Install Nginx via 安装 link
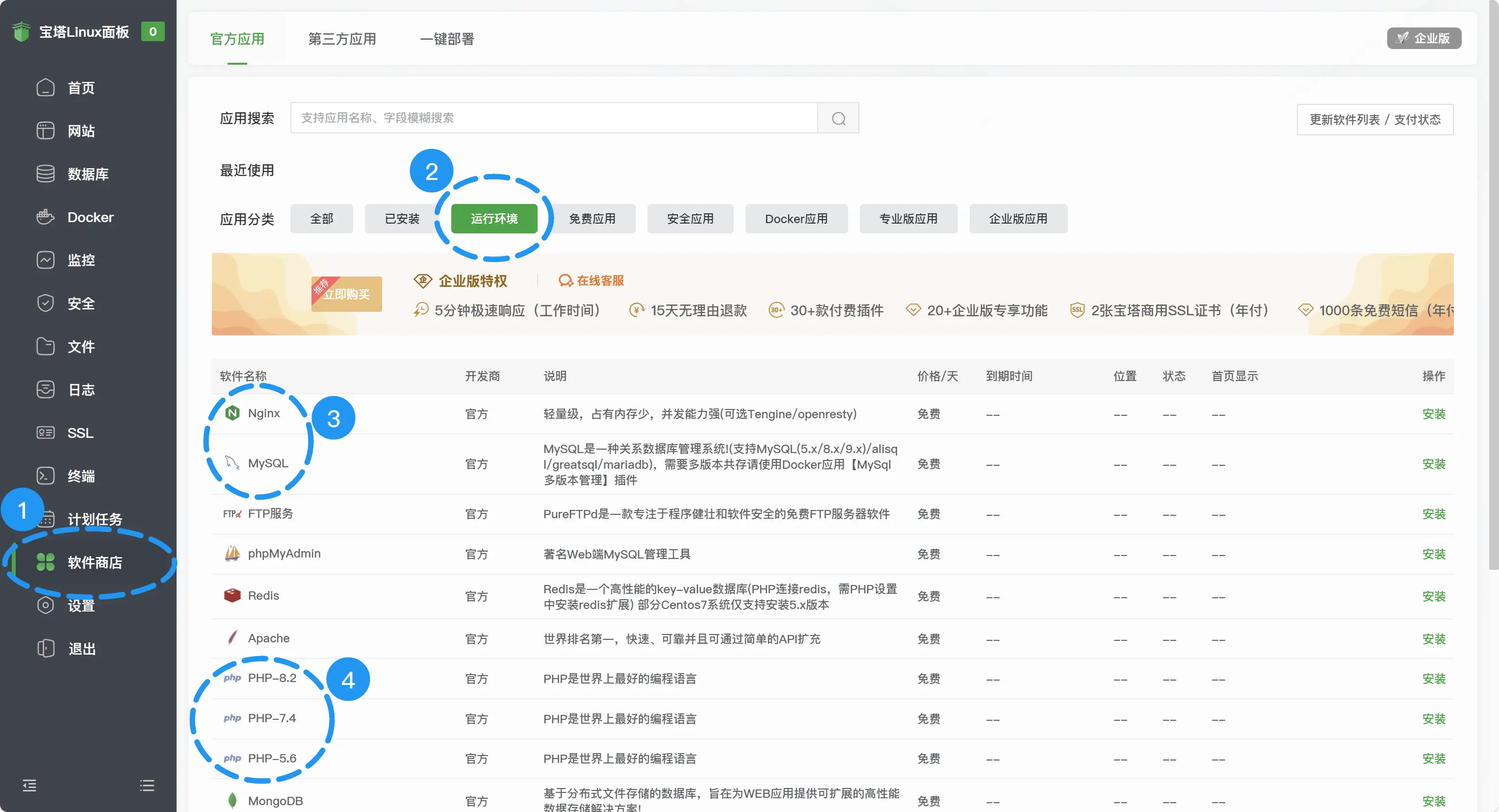Image resolution: width=1499 pixels, height=812 pixels. (x=1434, y=413)
